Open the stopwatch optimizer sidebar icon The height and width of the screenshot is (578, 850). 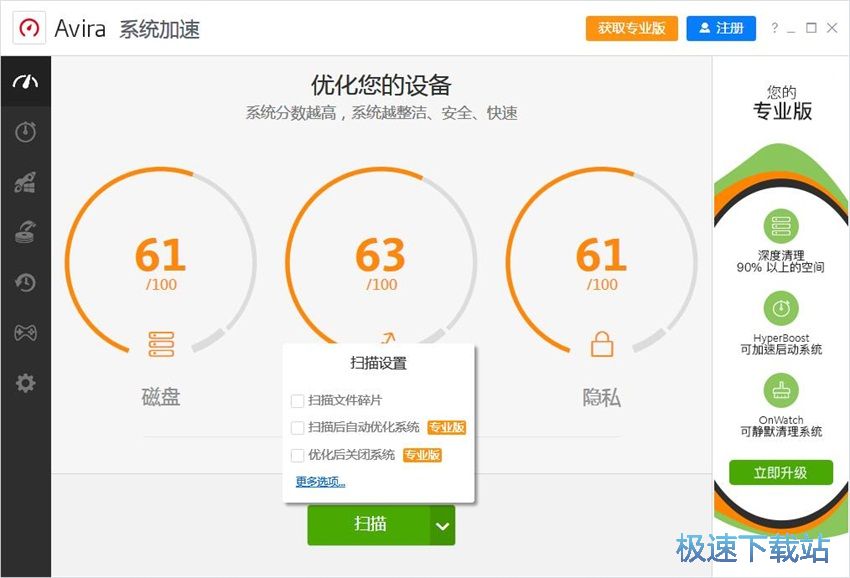pyautogui.click(x=25, y=132)
